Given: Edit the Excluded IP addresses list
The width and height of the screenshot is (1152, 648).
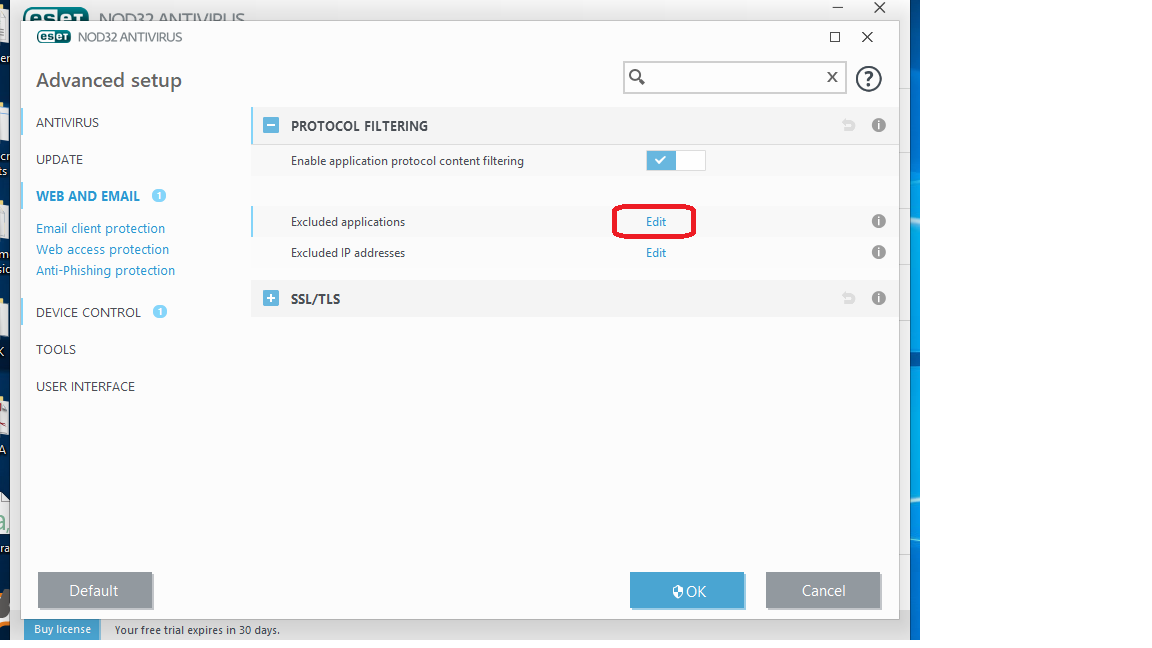Looking at the screenshot, I should [655, 253].
